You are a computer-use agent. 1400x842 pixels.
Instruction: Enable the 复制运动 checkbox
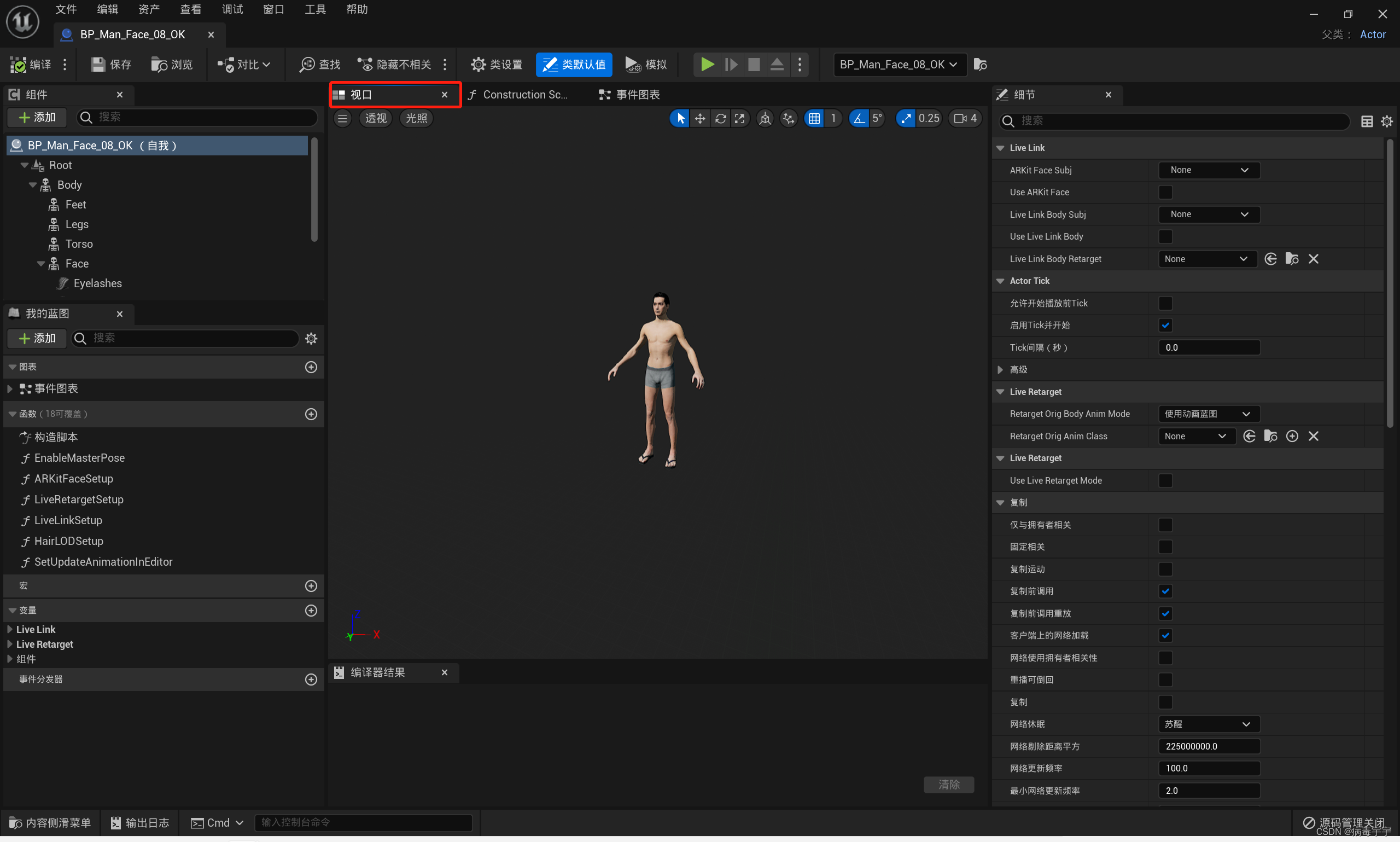1165,568
